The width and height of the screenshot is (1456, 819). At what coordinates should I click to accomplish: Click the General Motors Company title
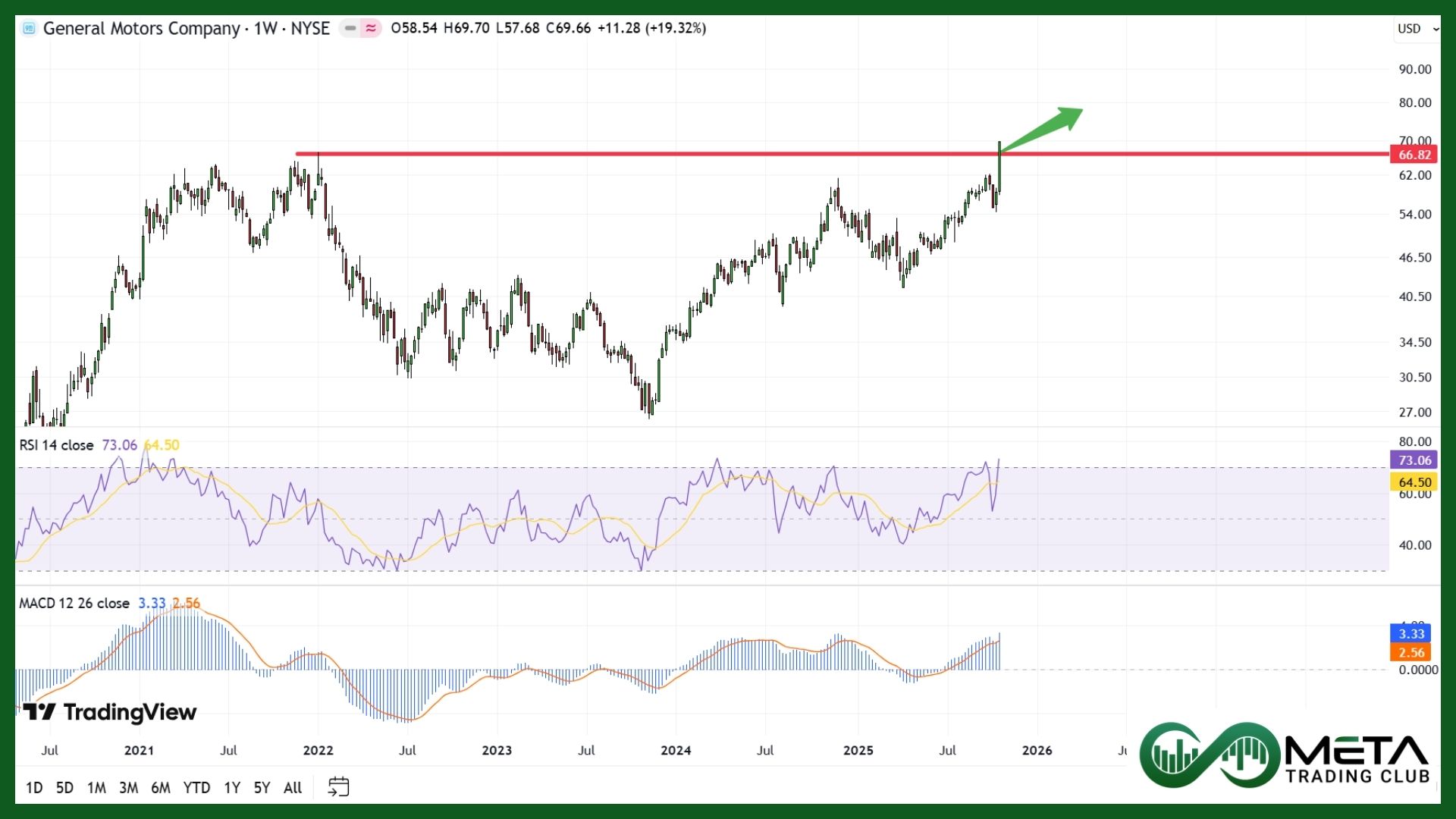tap(141, 29)
